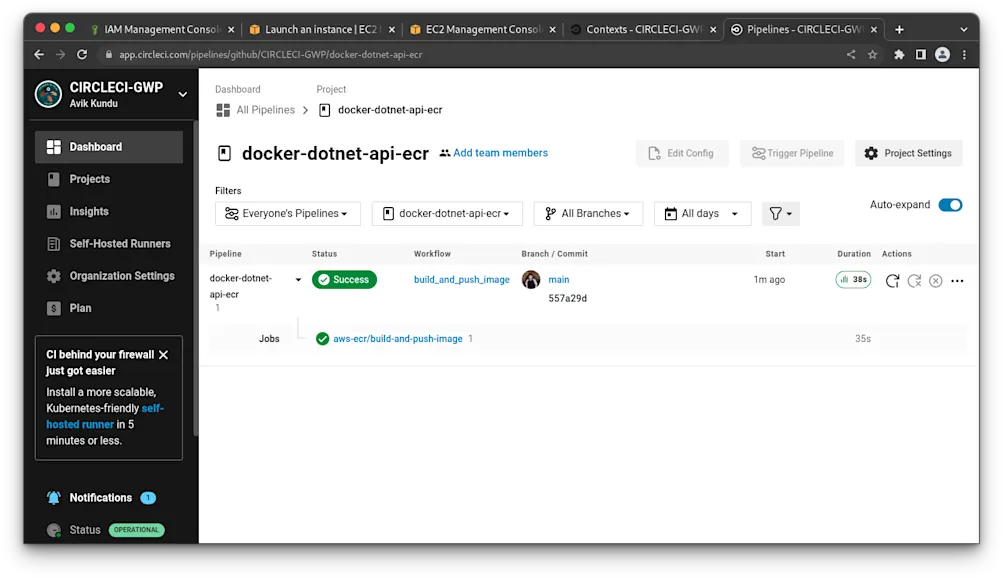Close the Pipelines - CIRCLECI-GWP tab
This screenshot has height=578, width=1003.
874,29
